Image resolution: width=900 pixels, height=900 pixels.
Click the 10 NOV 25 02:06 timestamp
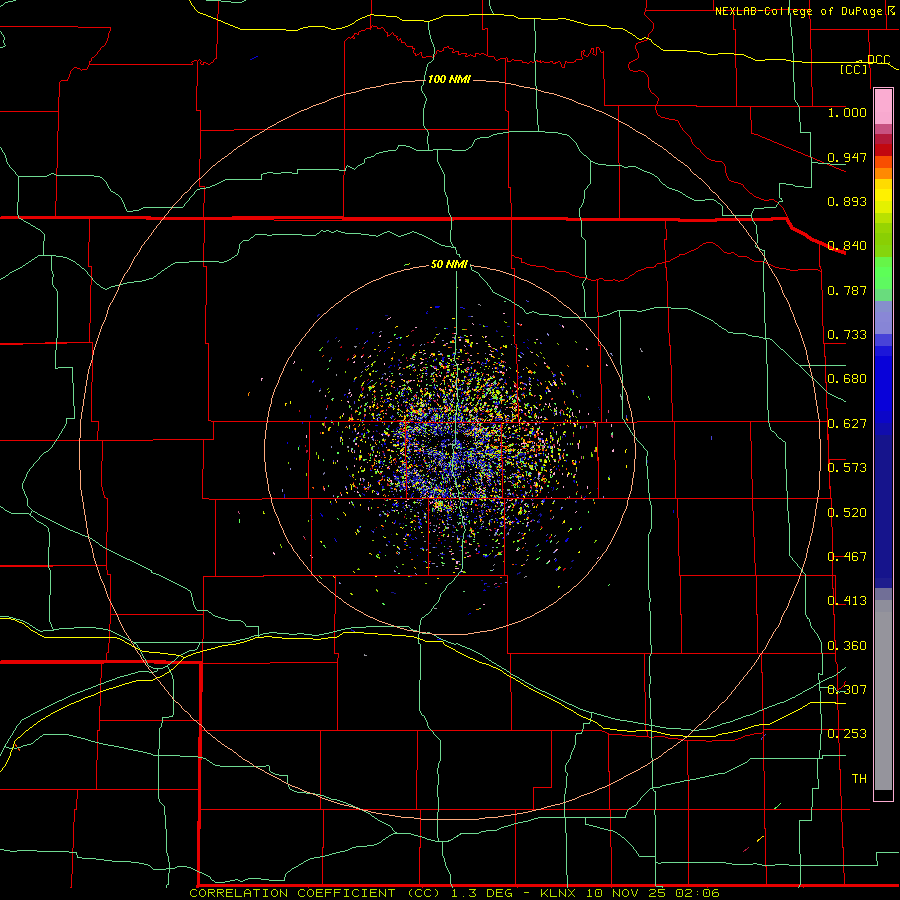pyautogui.click(x=653, y=893)
